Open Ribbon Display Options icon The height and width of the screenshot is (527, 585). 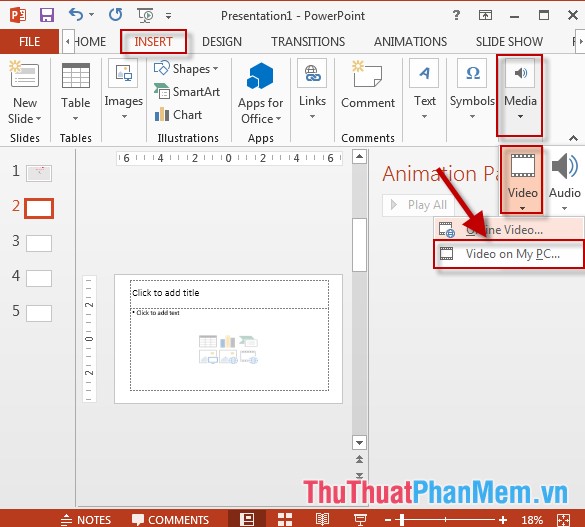[485, 15]
